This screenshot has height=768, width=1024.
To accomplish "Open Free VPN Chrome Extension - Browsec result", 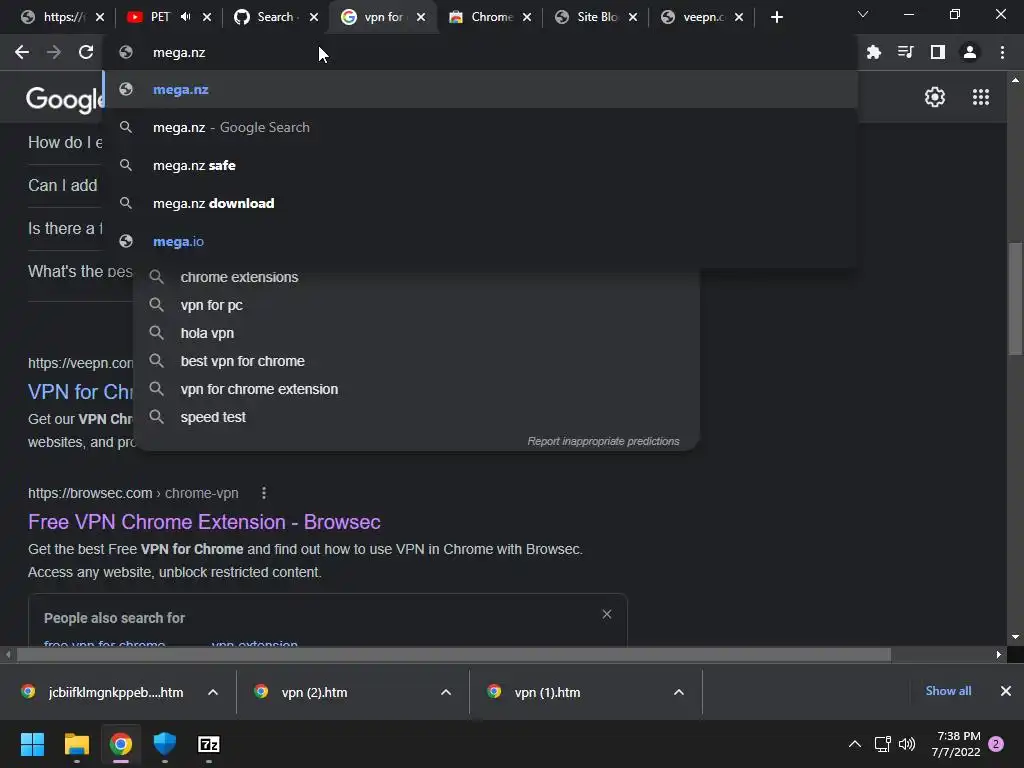I will coord(204,522).
